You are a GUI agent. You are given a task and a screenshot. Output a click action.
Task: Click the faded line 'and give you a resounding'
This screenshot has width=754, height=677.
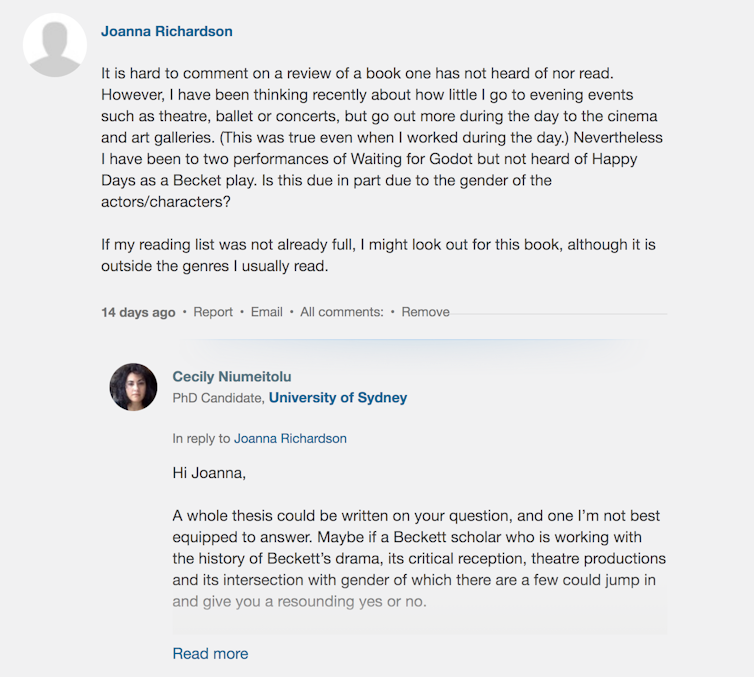(299, 601)
